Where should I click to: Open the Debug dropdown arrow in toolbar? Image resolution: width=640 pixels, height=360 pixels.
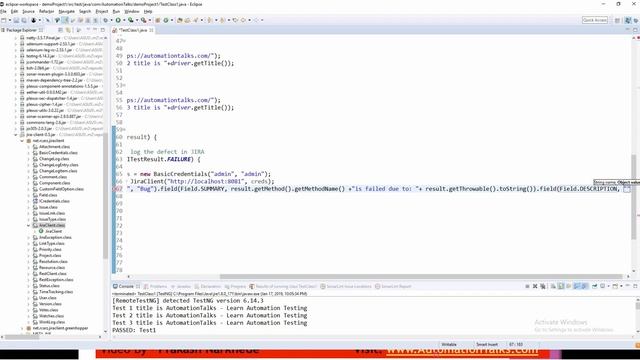click(111, 20)
